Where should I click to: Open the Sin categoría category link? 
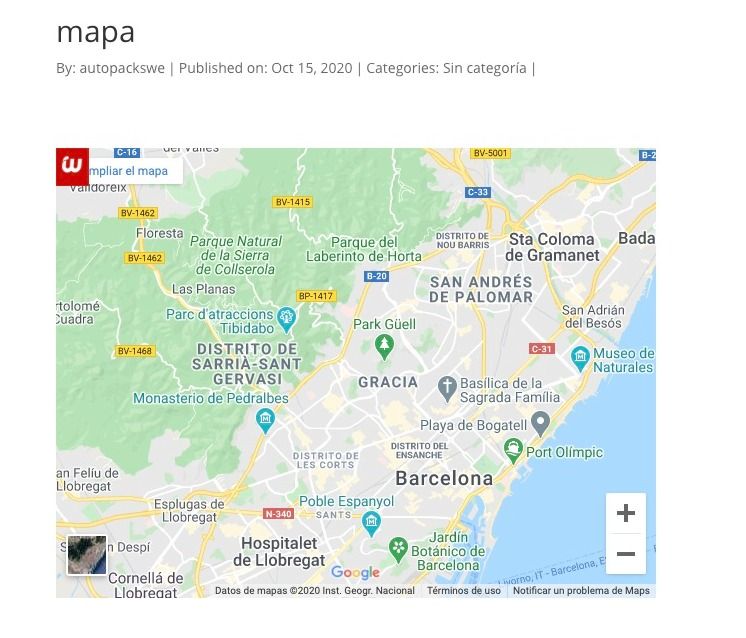(x=485, y=68)
